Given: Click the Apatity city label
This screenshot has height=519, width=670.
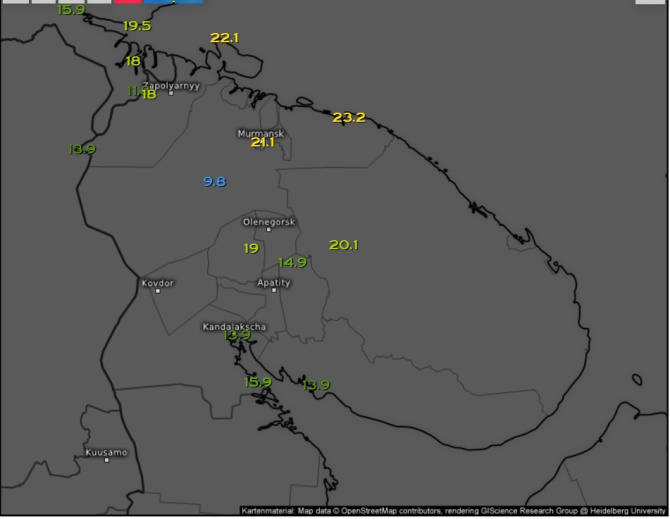Looking at the screenshot, I should (273, 283).
